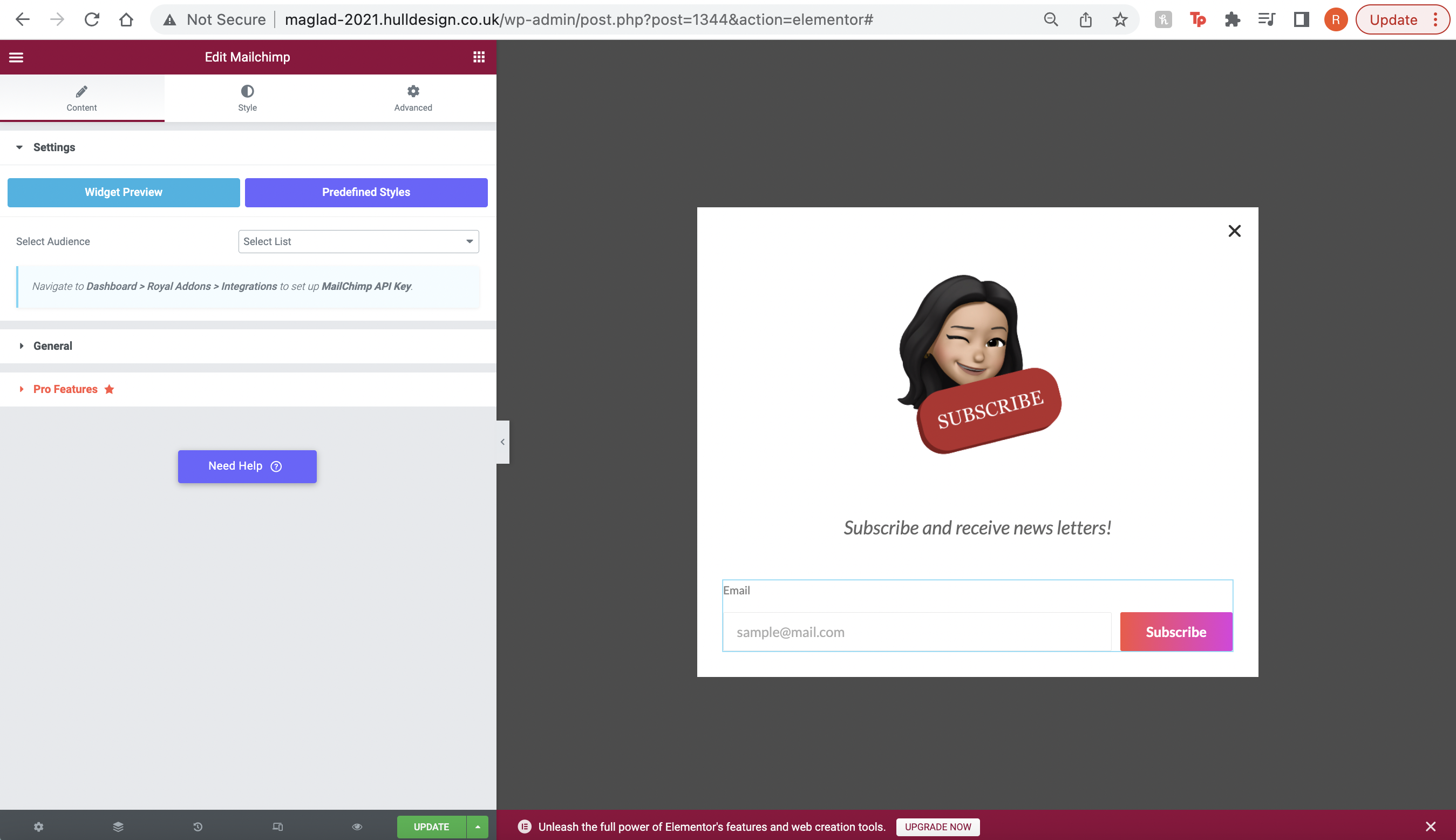This screenshot has width=1456, height=840.
Task: Open the Select List audience dropdown
Action: 359,241
